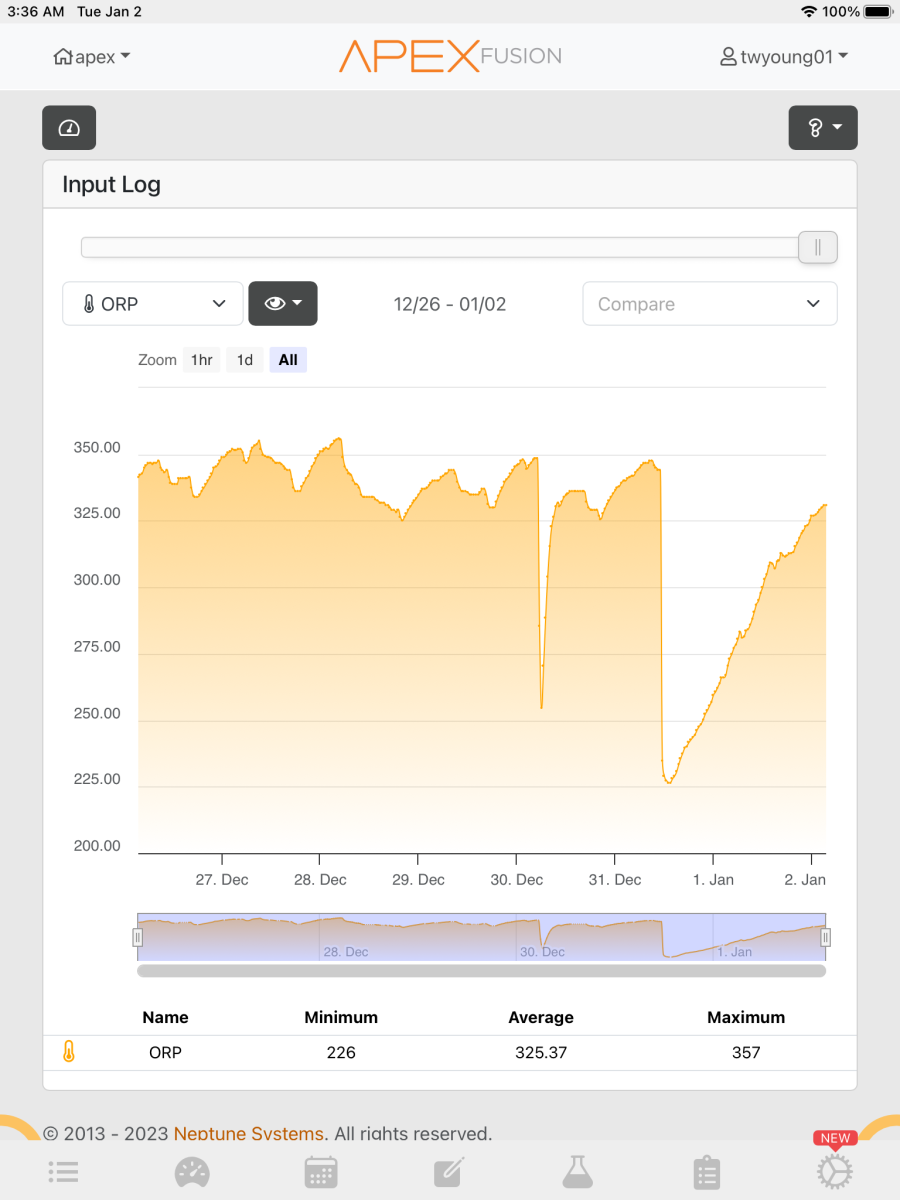Open the lab flask icon in bottom bar
The image size is (900, 1200).
point(577,1171)
